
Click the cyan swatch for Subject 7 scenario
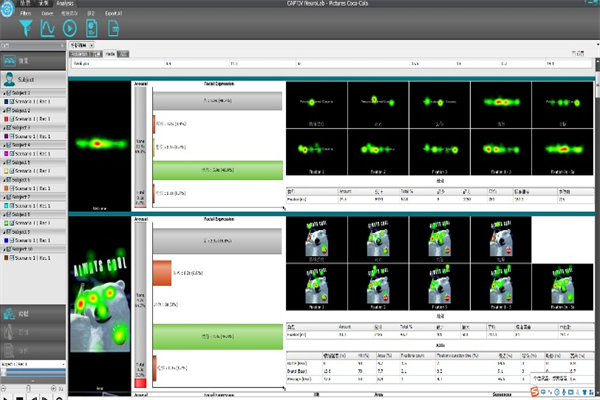[6, 206]
